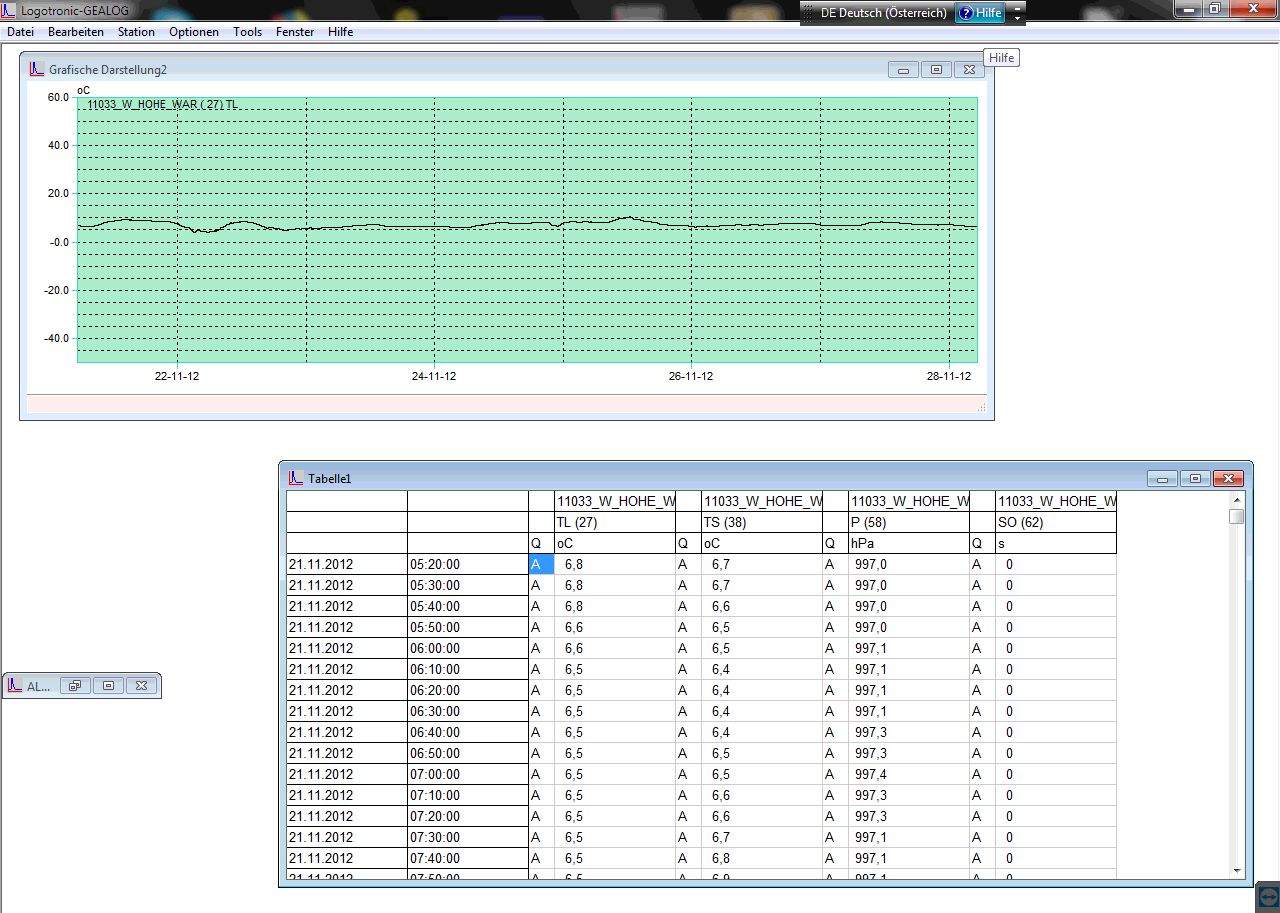
Task: Open the Optionen menu
Action: click(194, 32)
